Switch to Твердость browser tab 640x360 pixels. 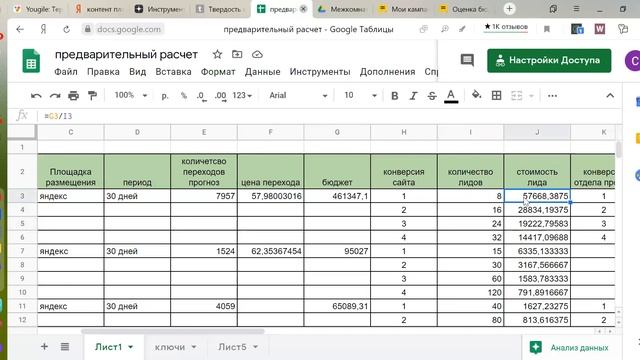coord(219,9)
